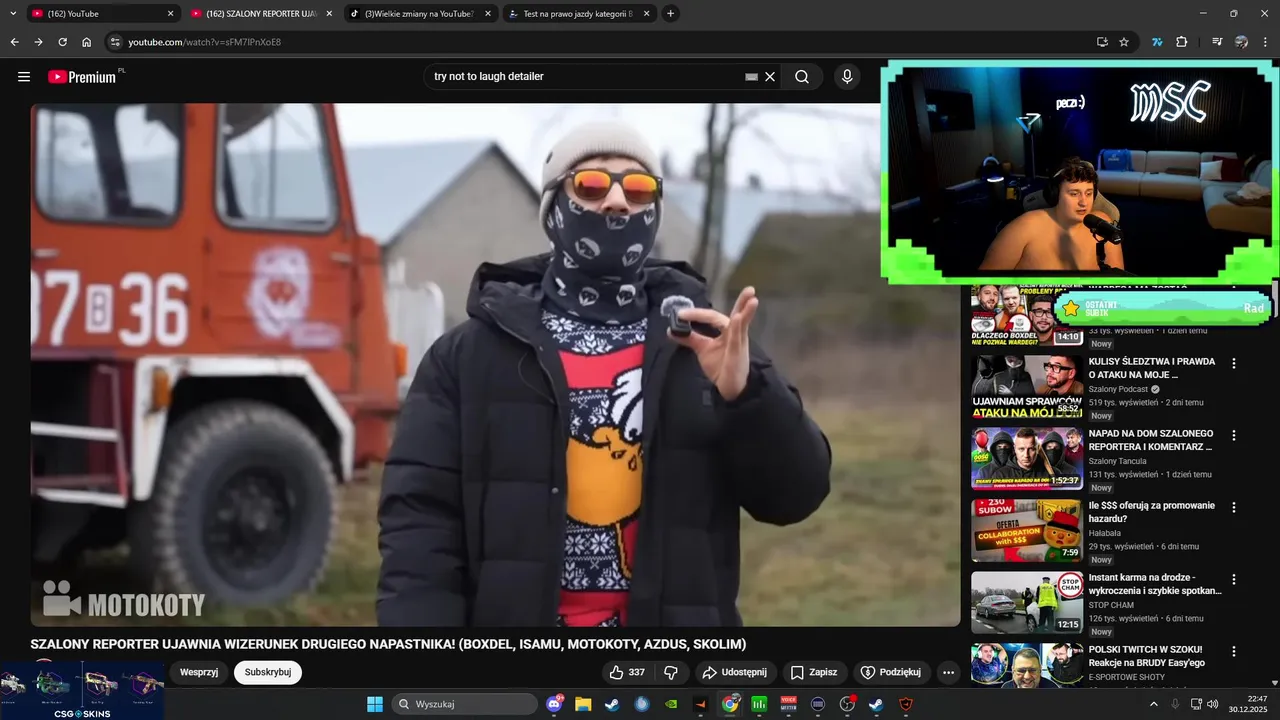Close the Test na prawo jazdy tab
Screen dimensions: 1280x720
point(646,14)
